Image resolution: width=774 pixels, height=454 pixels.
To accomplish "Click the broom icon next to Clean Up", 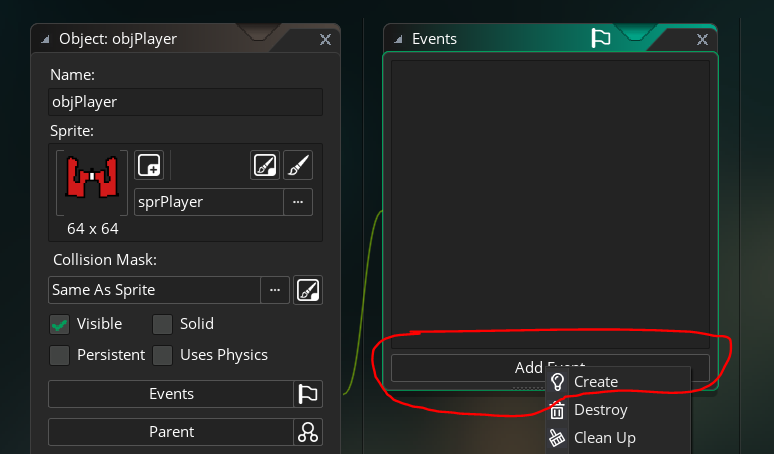I will click(557, 438).
